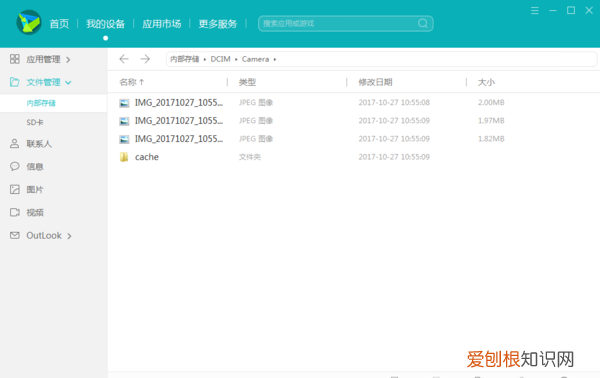This screenshot has height=378, width=600.
Task: Open the 更多服务 tab
Action: tap(218, 24)
